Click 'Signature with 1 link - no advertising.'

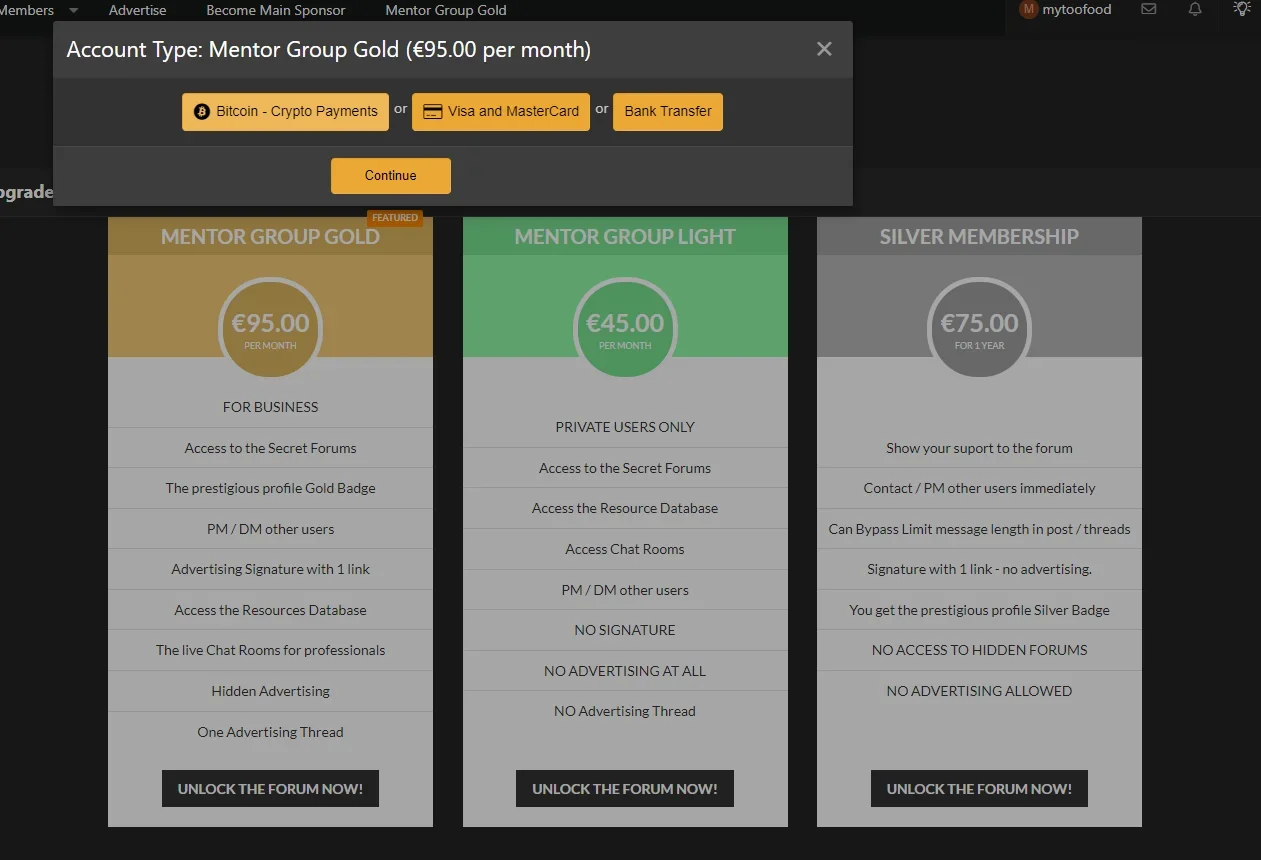[979, 569]
